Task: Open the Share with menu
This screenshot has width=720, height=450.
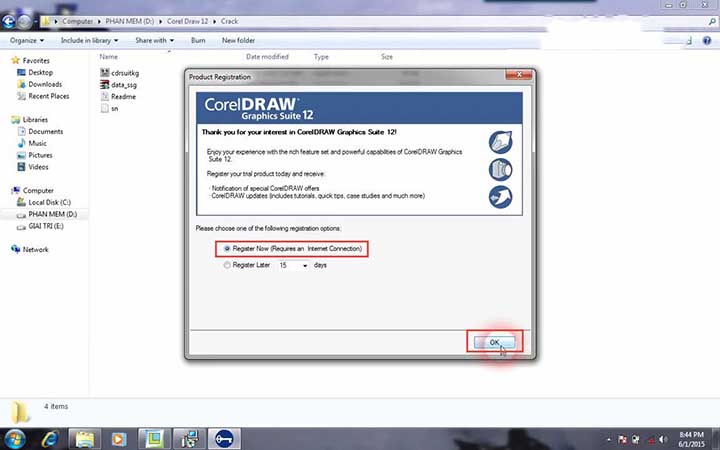Action: point(154,40)
